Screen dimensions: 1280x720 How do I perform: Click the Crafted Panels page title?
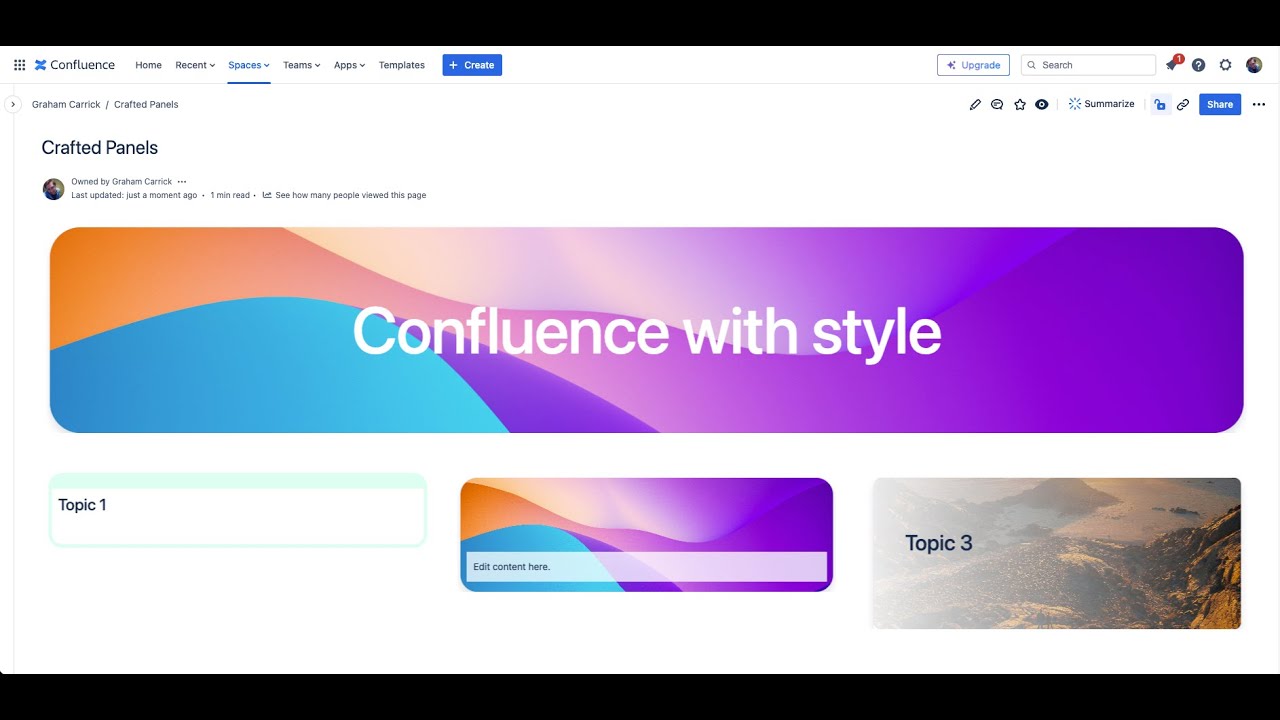click(100, 148)
